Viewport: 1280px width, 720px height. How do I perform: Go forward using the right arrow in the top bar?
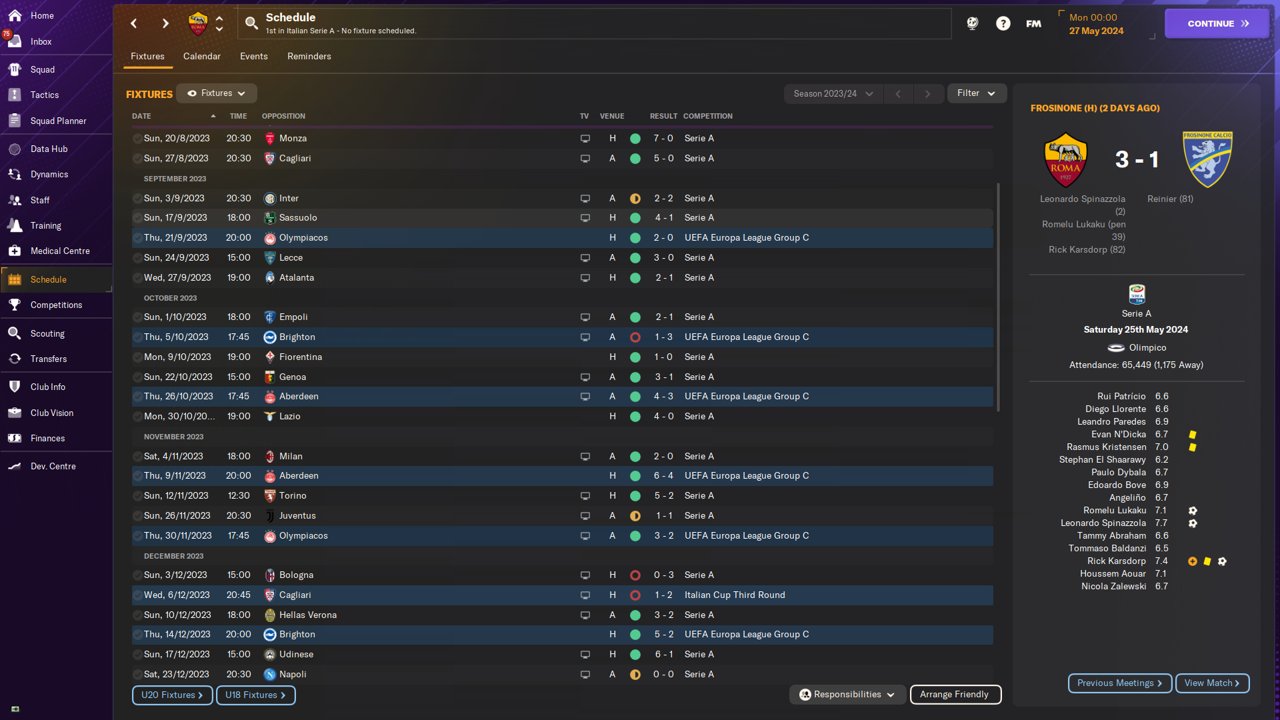pyautogui.click(x=166, y=23)
